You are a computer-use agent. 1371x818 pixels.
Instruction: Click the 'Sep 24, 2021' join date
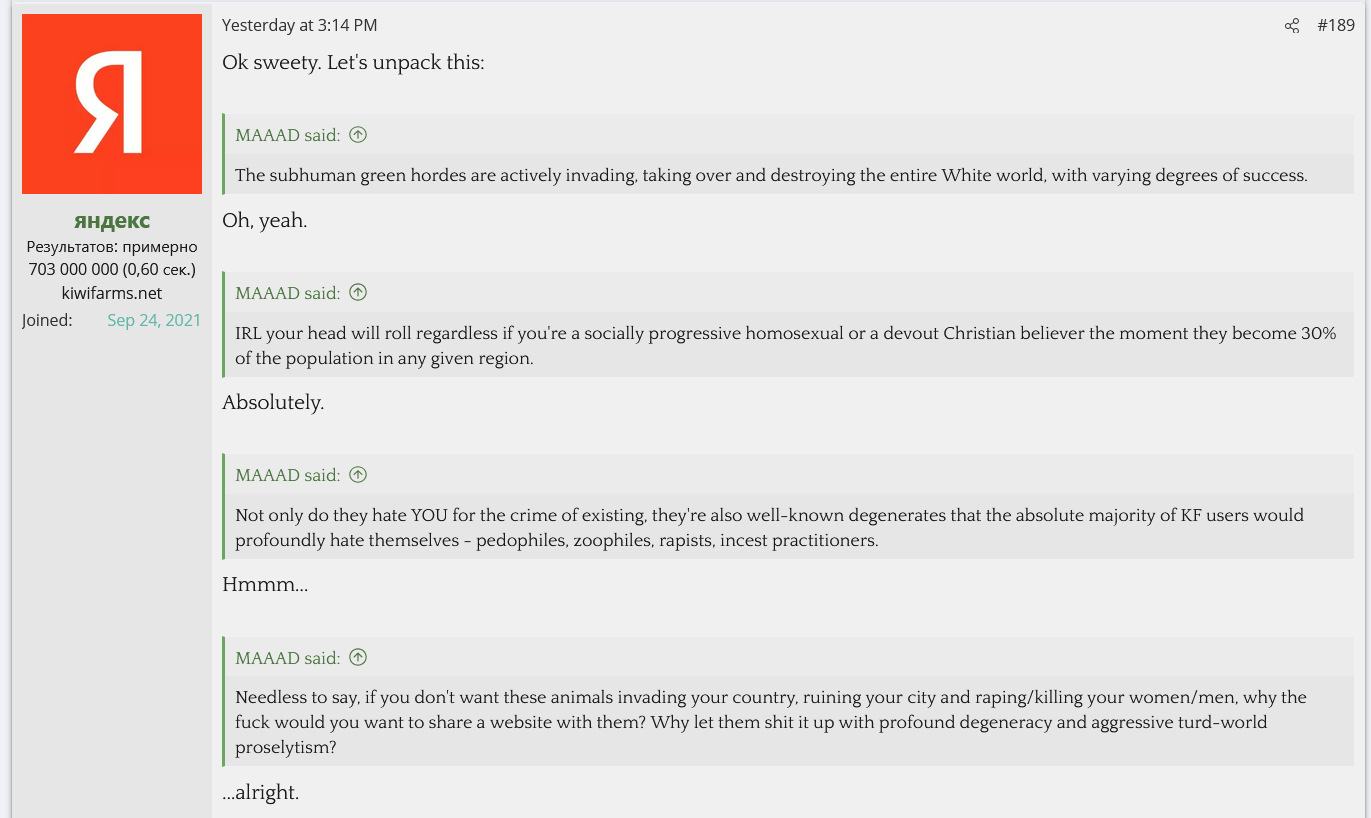154,320
